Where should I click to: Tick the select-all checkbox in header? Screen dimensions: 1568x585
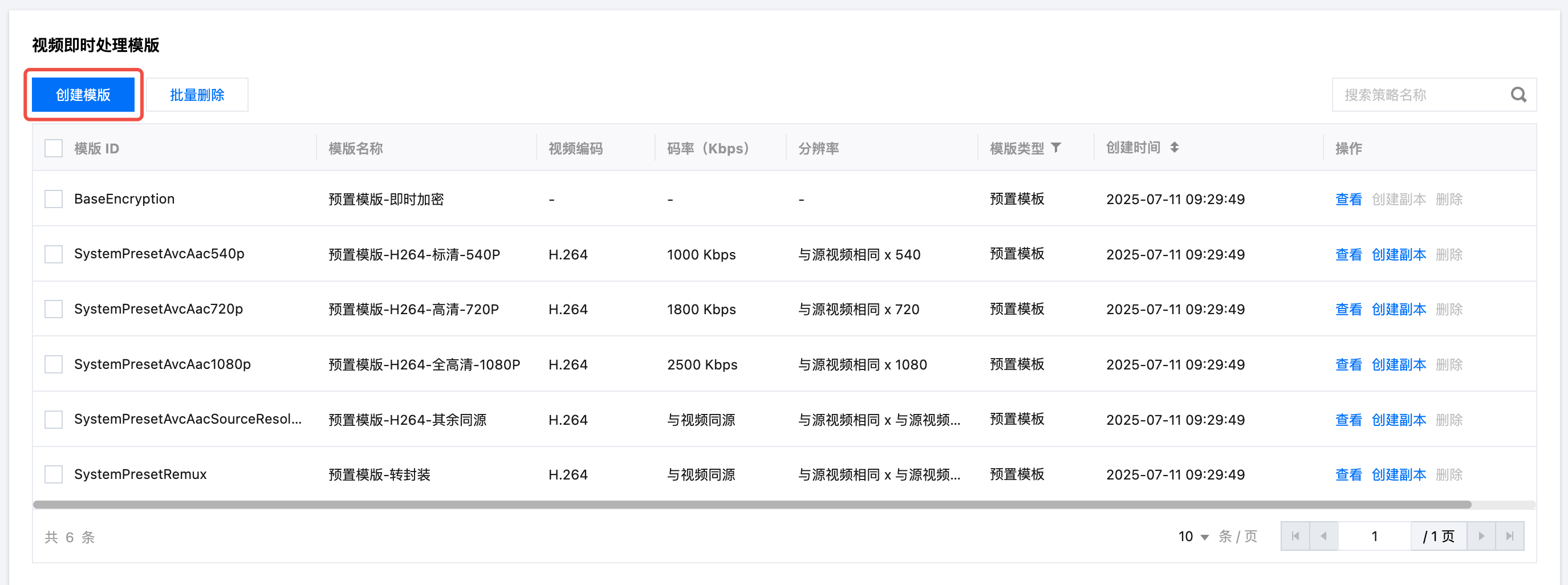coord(54,149)
